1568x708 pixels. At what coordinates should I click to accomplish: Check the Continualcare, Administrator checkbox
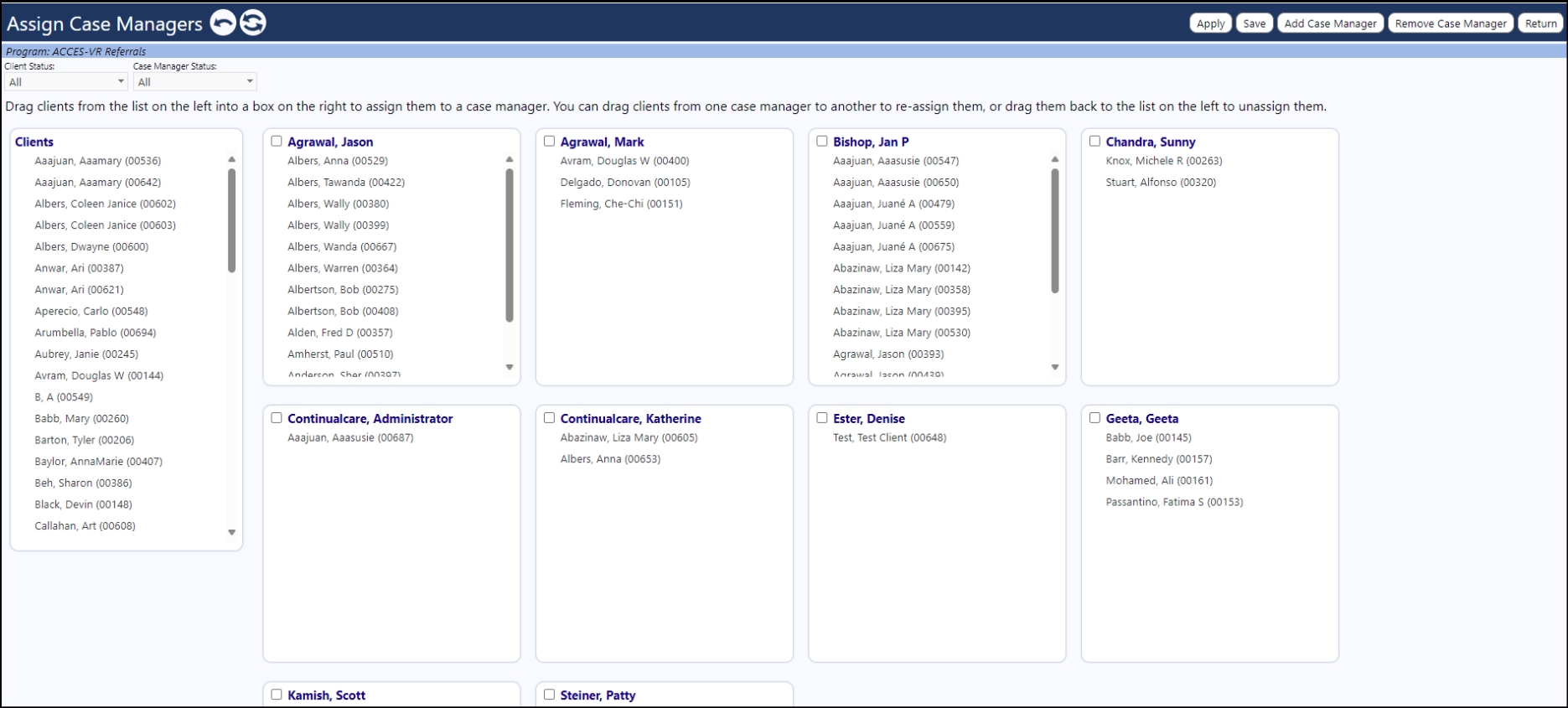tap(277, 417)
